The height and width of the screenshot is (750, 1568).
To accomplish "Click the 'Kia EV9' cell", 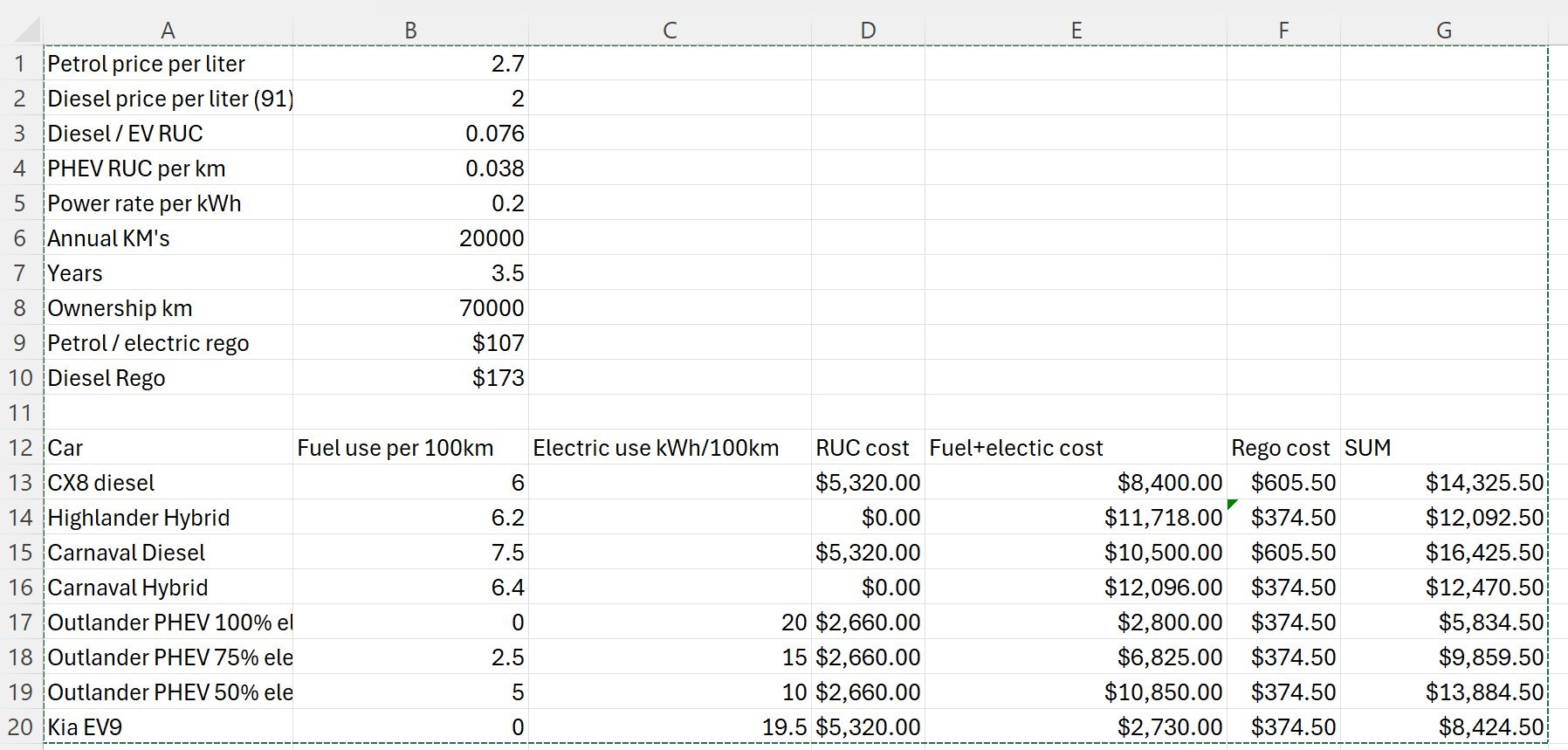I will pos(168,727).
